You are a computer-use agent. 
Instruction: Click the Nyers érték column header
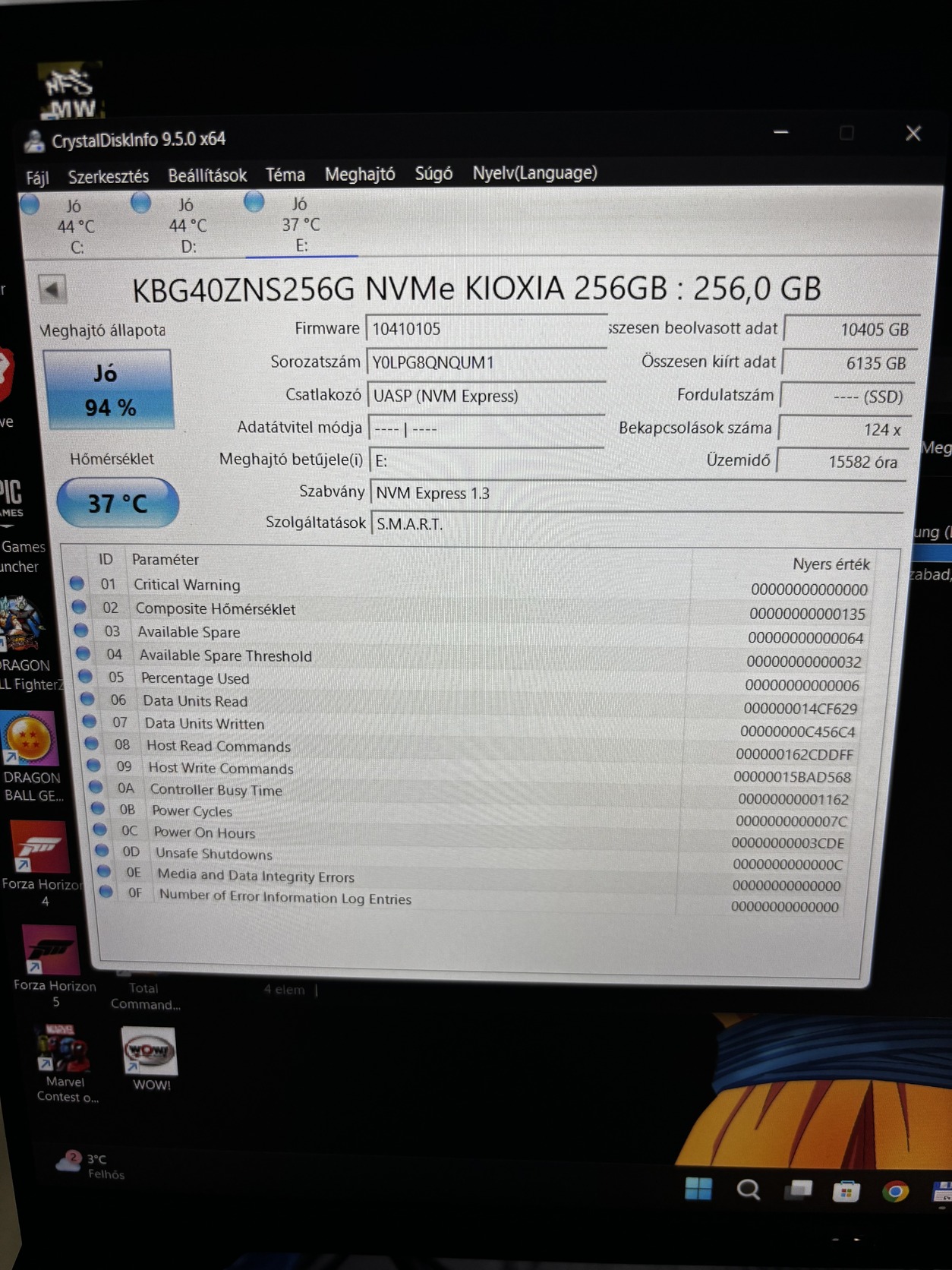pos(831,564)
